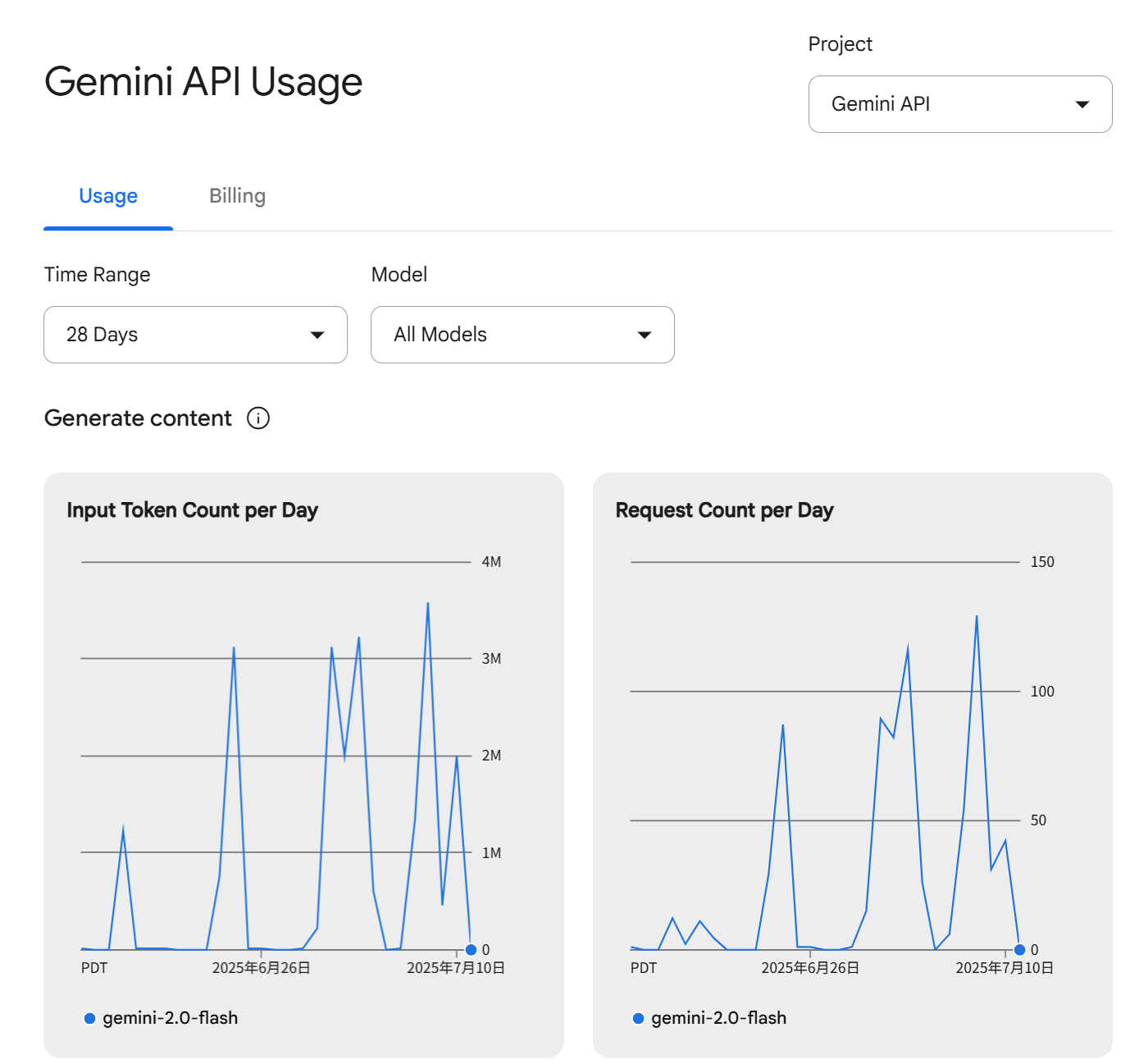Image resolution: width=1130 pixels, height=1064 pixels.
Task: Open the Project dropdown showing Gemini API
Action: pyautogui.click(x=960, y=104)
